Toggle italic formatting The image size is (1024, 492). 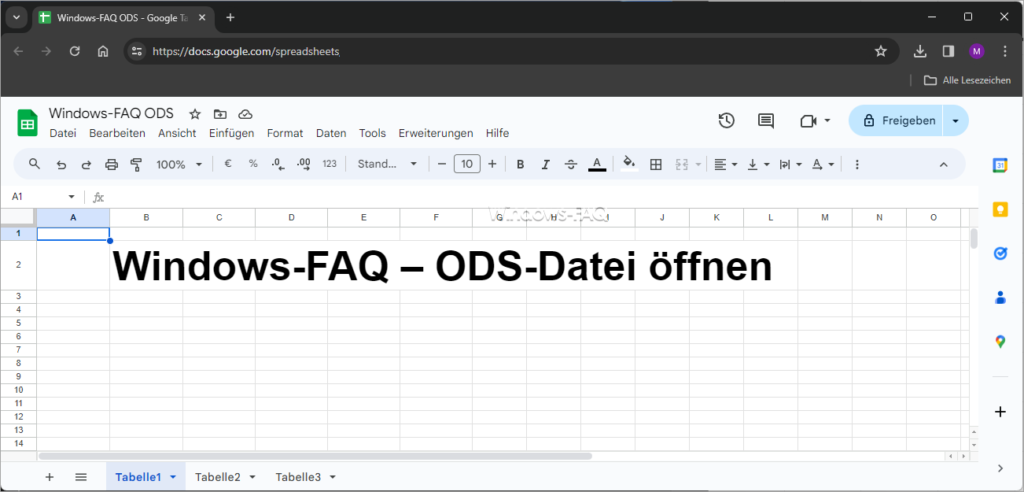(x=546, y=165)
